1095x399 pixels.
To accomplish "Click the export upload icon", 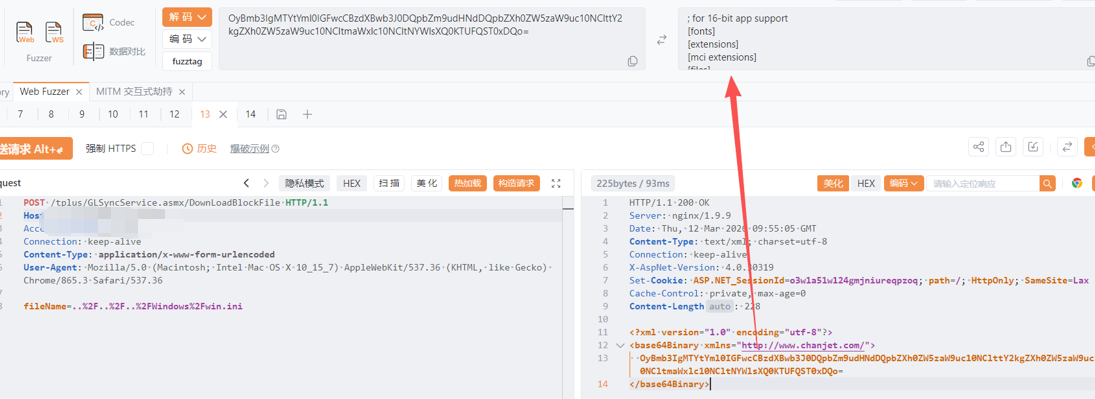I will tap(1006, 147).
